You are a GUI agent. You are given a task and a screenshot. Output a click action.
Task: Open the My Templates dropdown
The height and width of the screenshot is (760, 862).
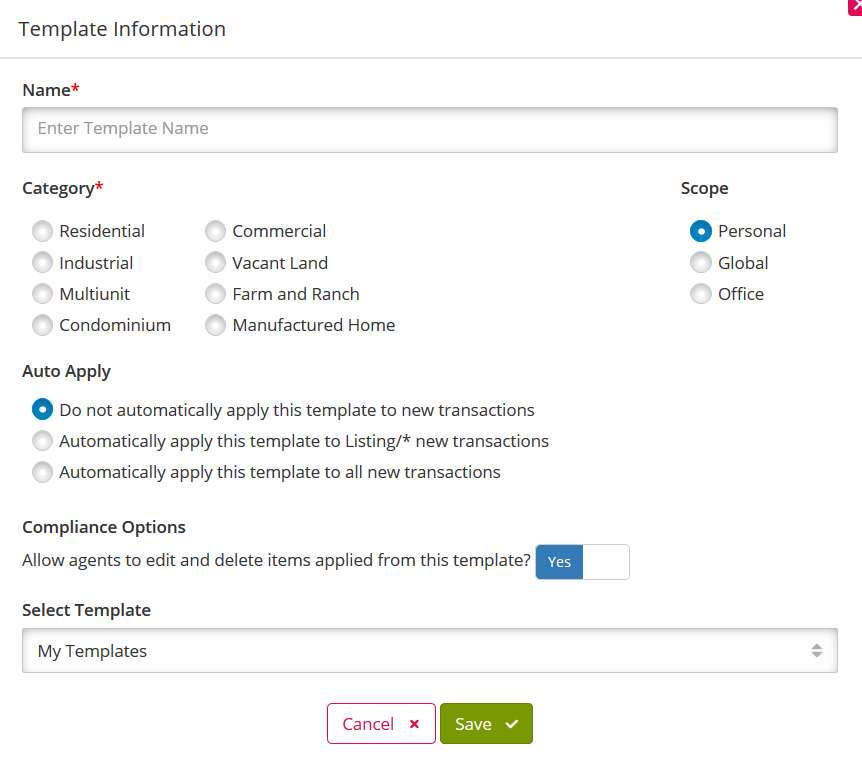[x=429, y=650]
